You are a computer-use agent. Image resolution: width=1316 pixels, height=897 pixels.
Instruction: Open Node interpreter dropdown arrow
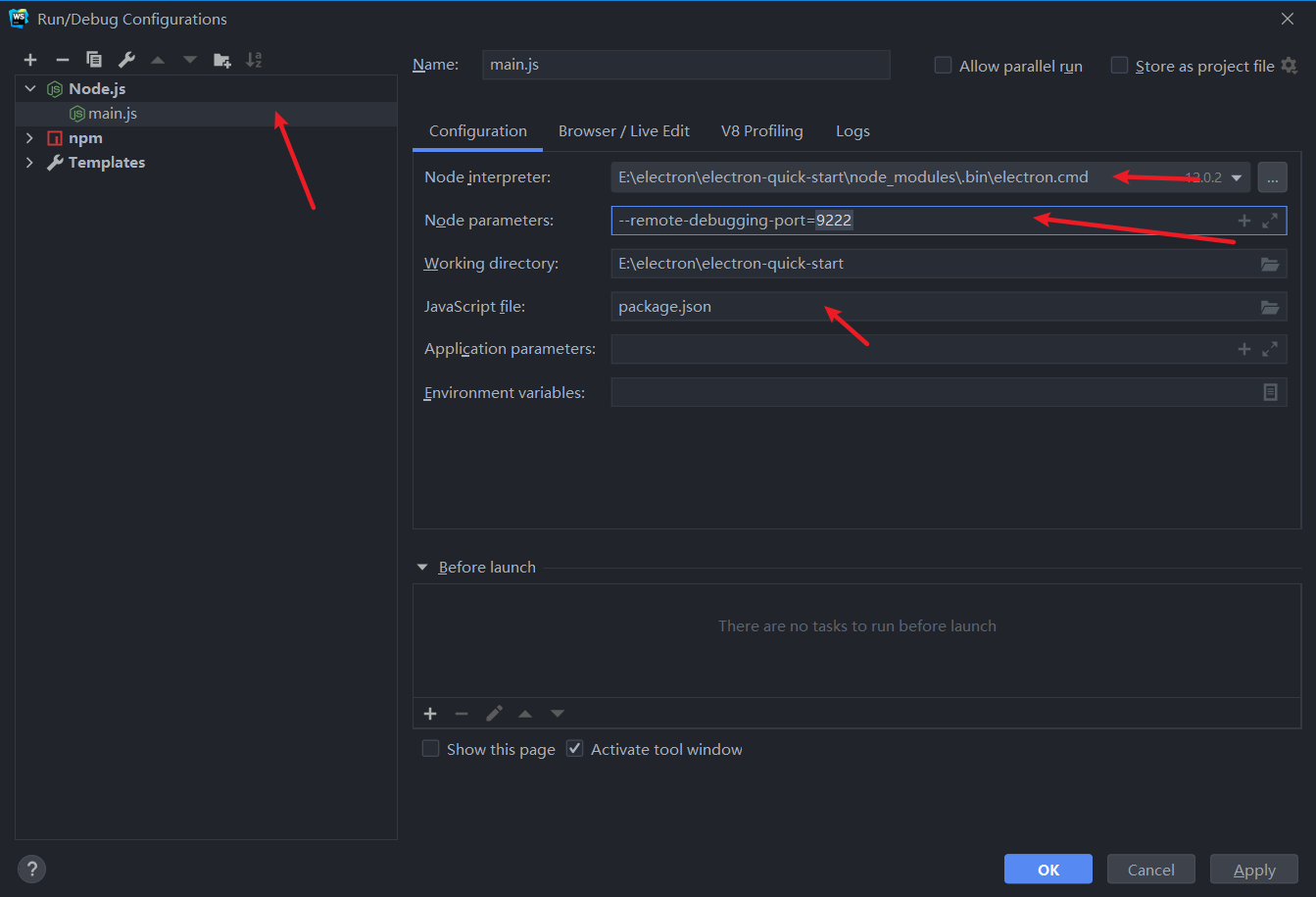(1237, 177)
